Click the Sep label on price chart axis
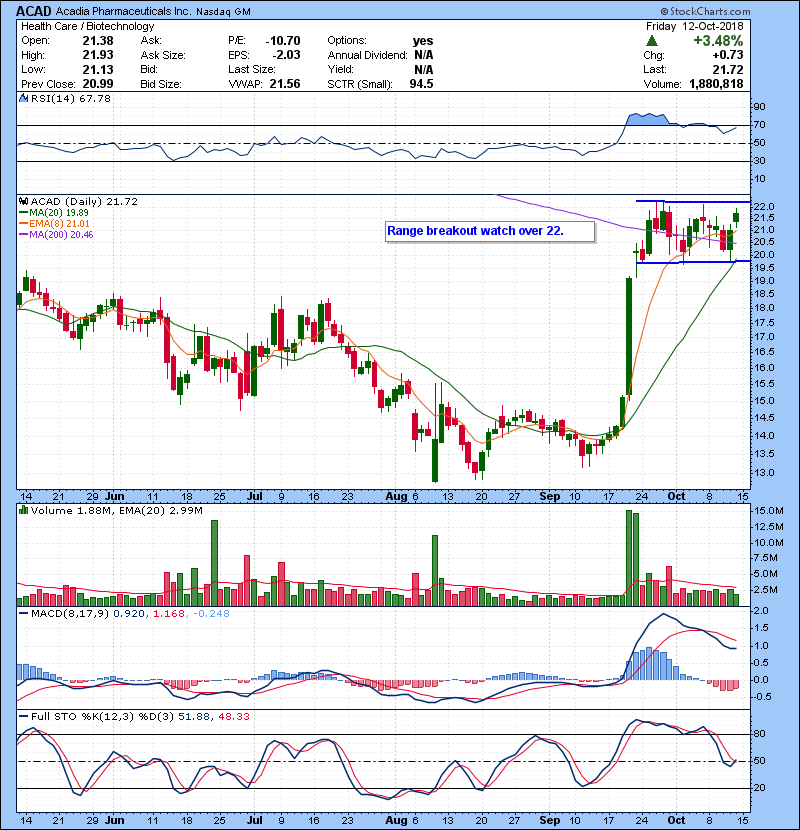 click(550, 497)
